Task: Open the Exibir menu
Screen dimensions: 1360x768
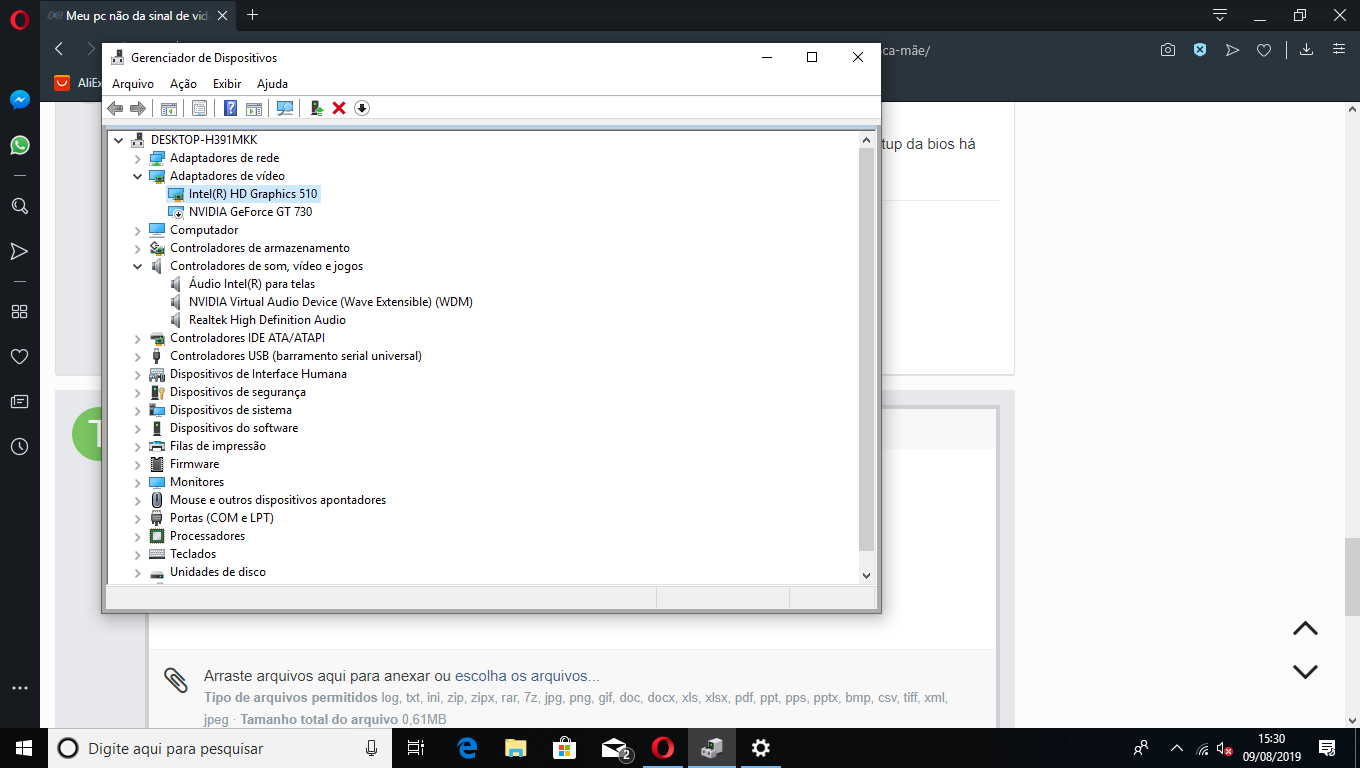Action: 227,84
